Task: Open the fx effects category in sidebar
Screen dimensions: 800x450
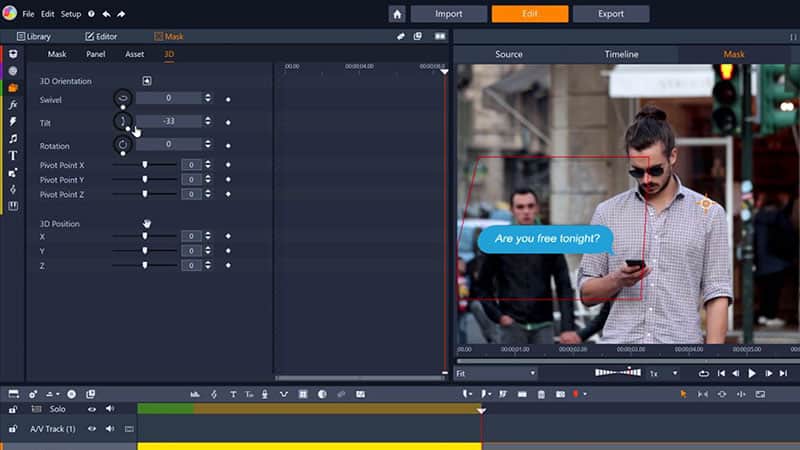Action: (x=13, y=104)
